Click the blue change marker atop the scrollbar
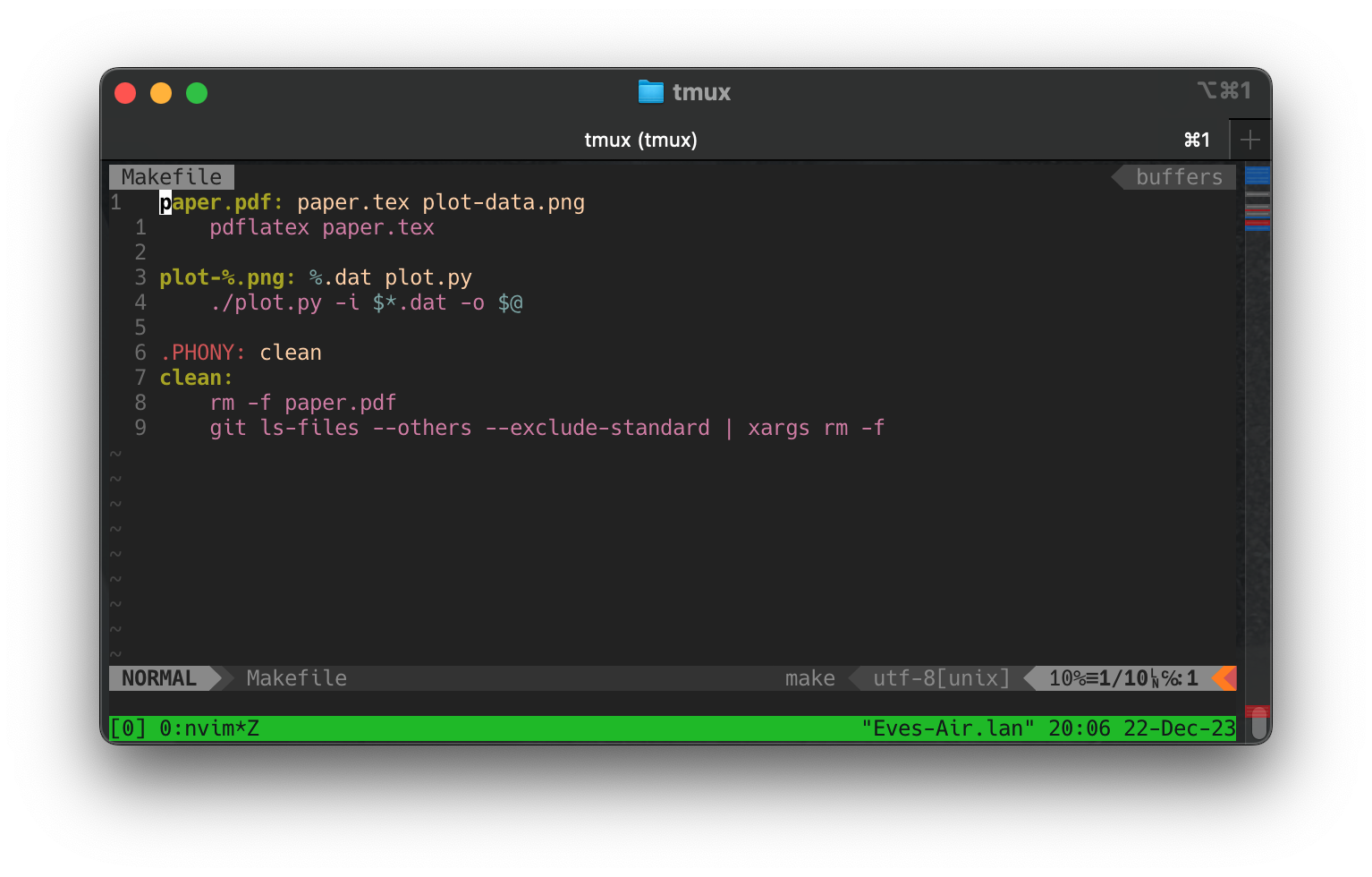Image resolution: width=1372 pixels, height=877 pixels. (x=1258, y=175)
